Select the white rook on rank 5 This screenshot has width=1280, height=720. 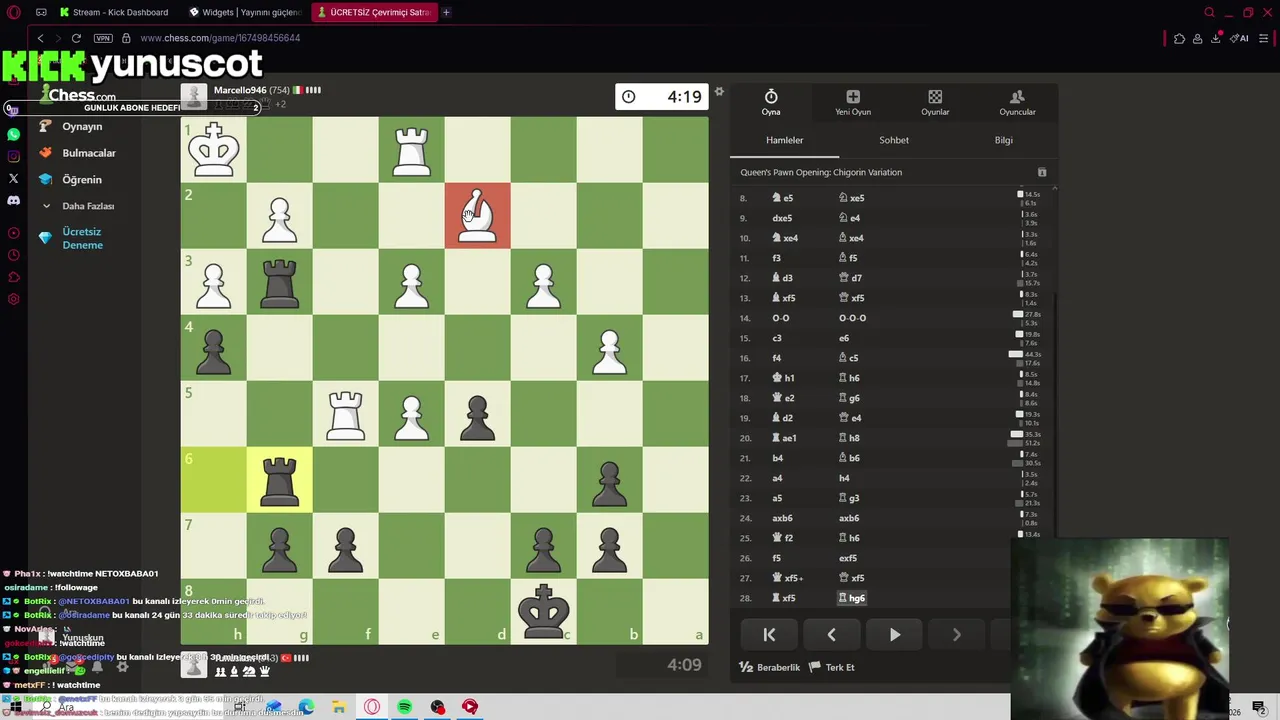345,413
